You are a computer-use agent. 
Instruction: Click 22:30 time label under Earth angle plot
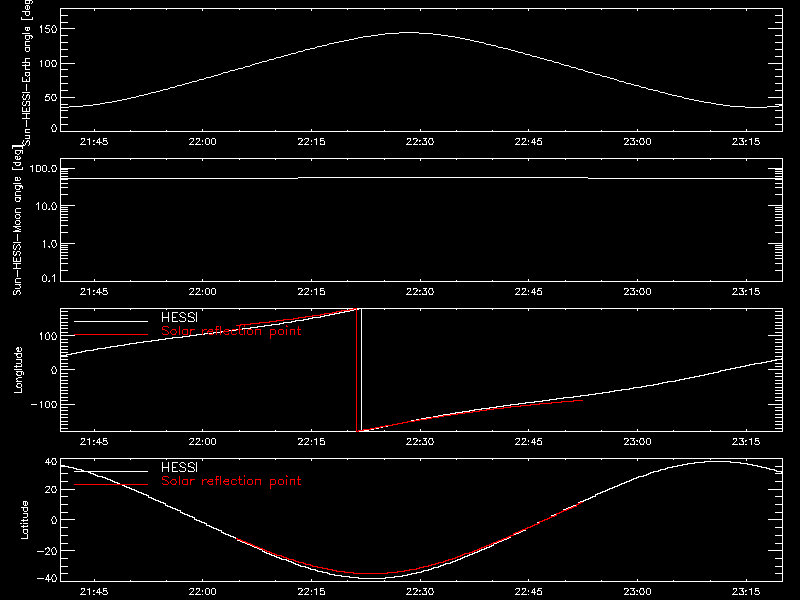420,142
